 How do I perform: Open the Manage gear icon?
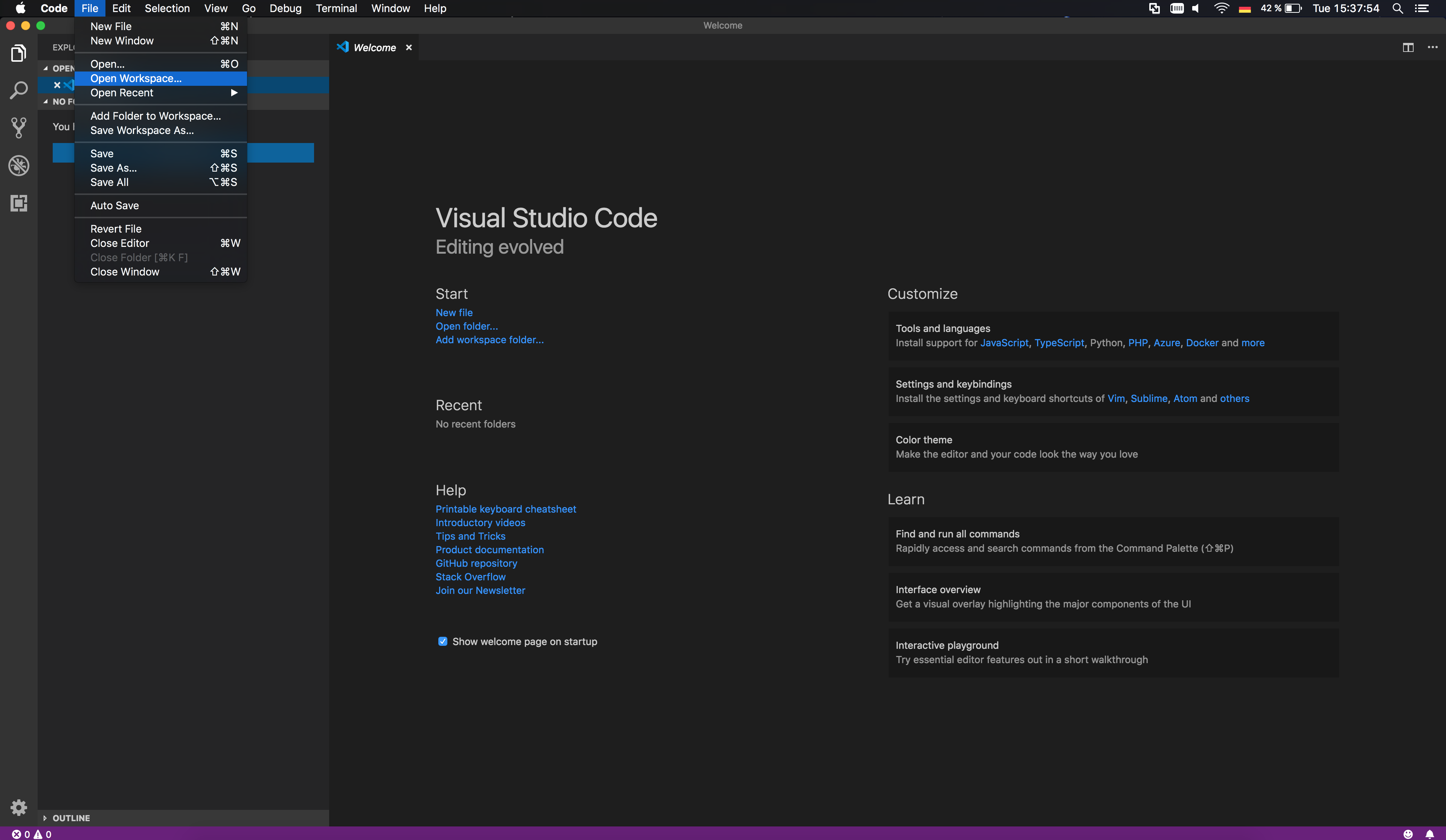[18, 807]
